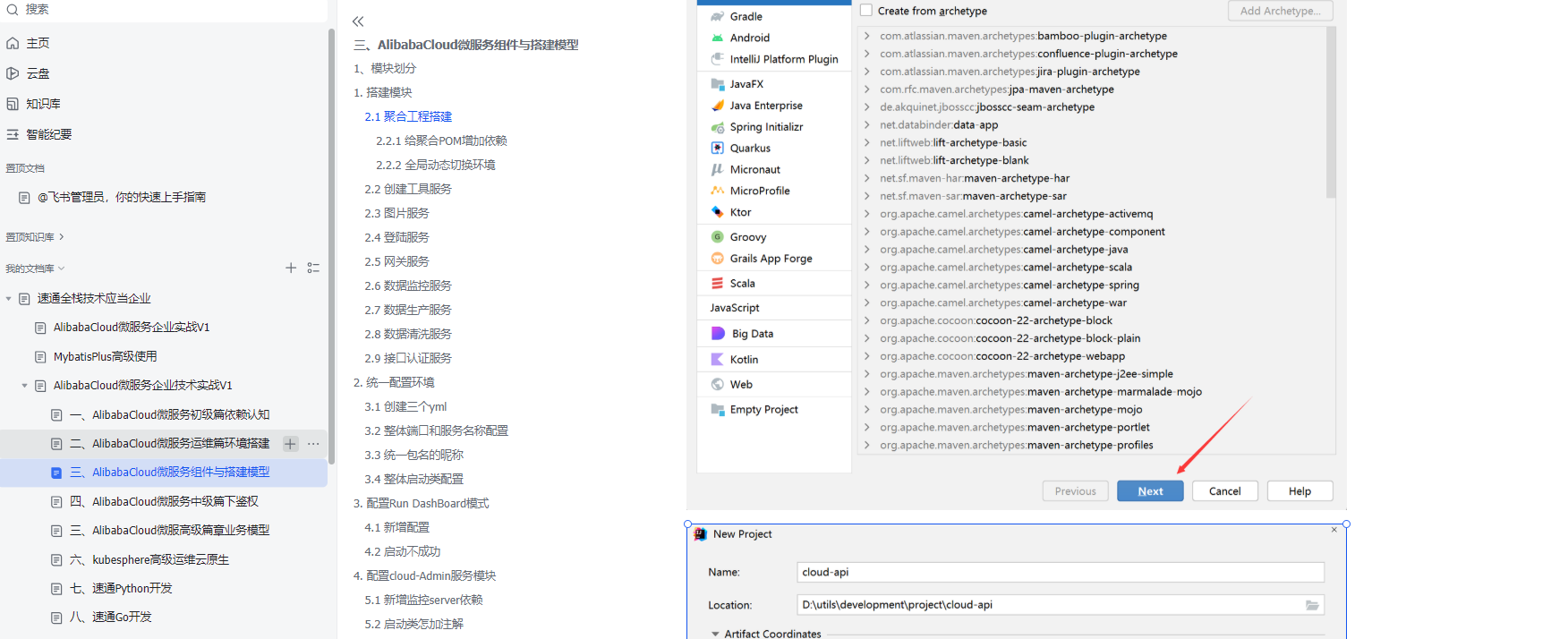The image size is (1568, 639).
Task: Click the 知识库 sidebar icon
Action: pos(13,104)
